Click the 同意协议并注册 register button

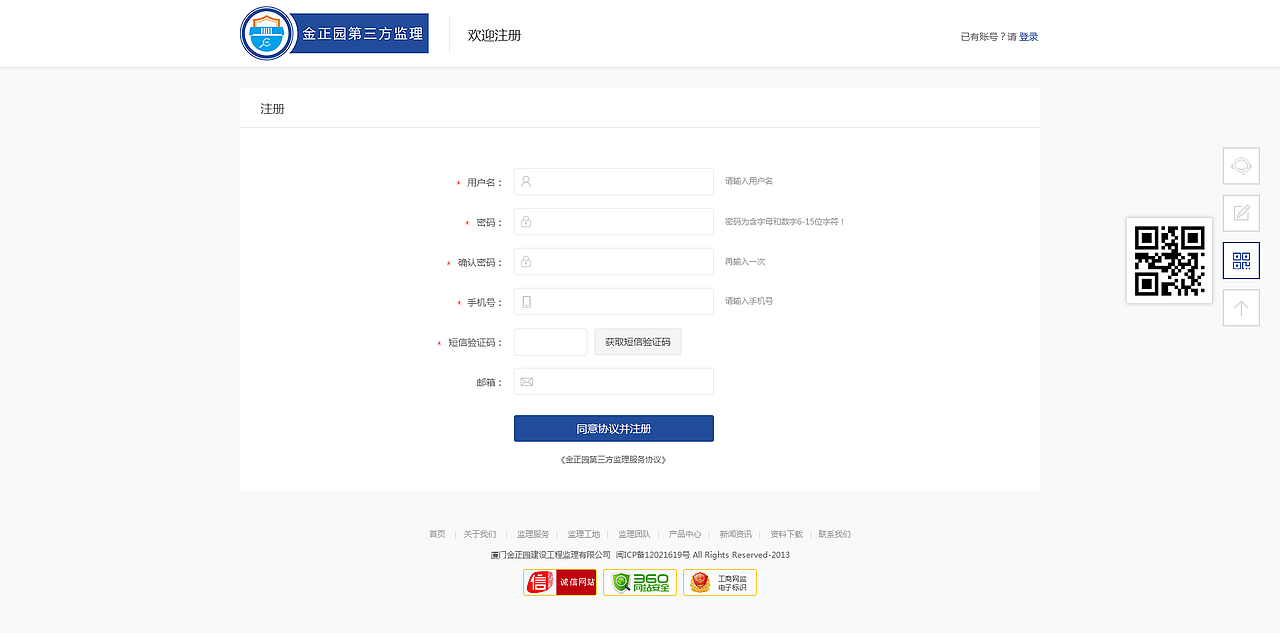613,428
